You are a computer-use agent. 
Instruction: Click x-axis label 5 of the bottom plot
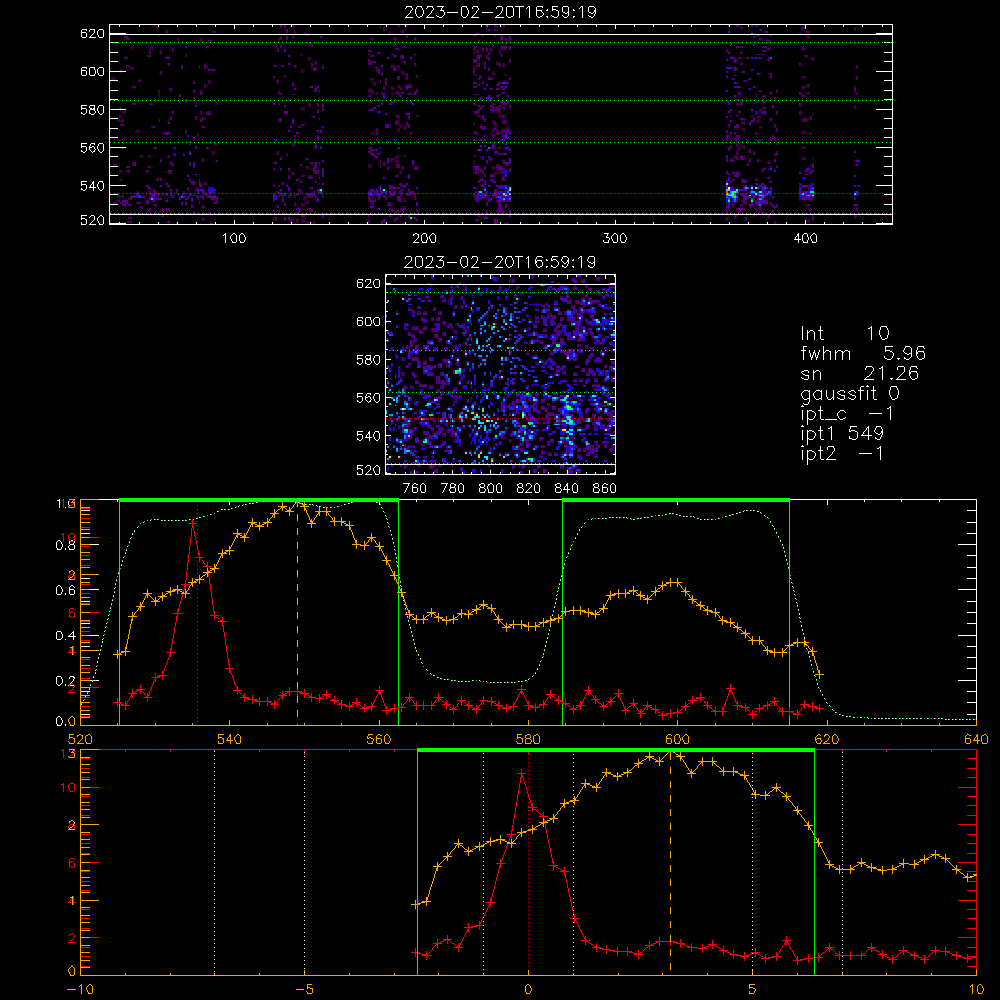(x=753, y=990)
